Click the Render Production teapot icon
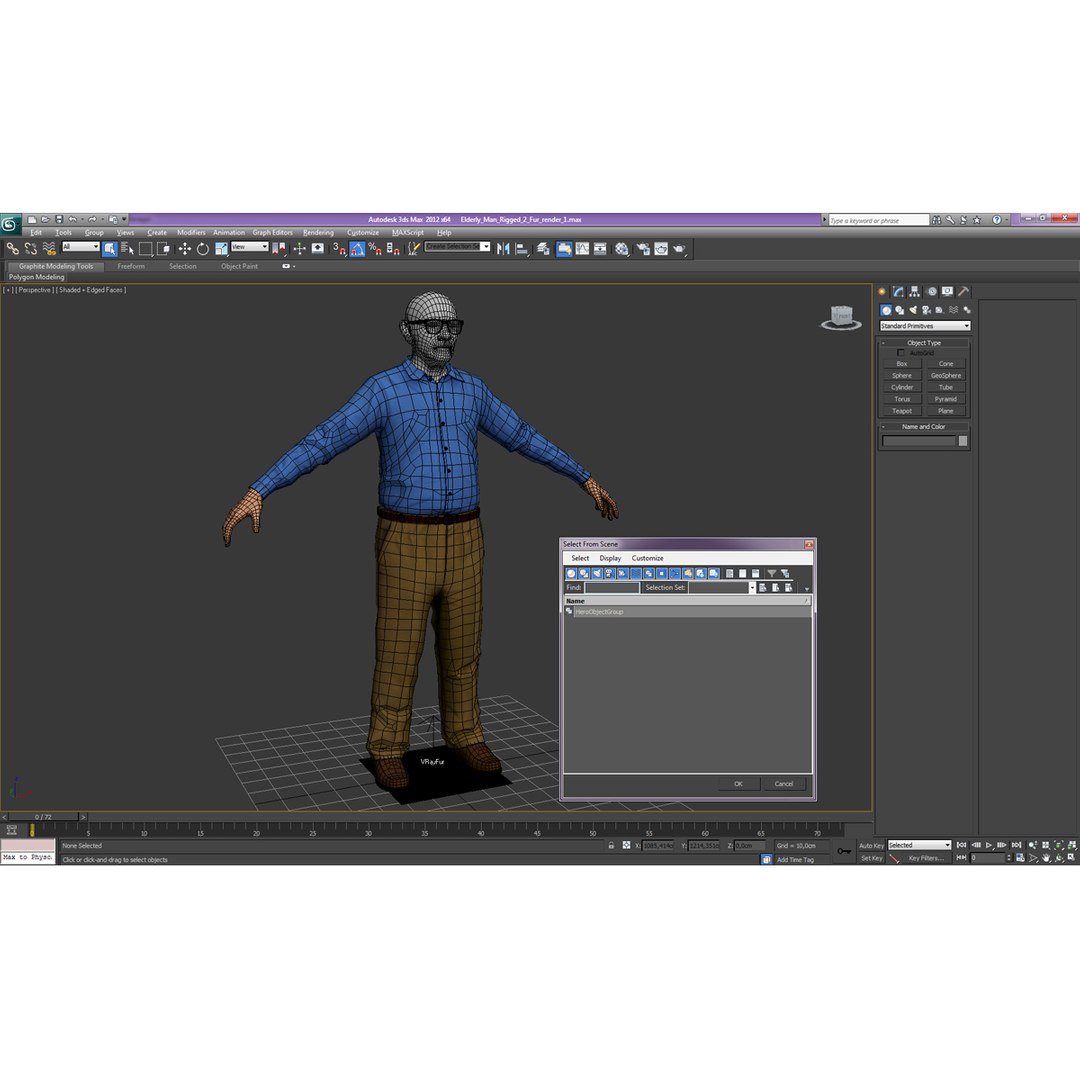This screenshot has height=1080, width=1080. 679,249
